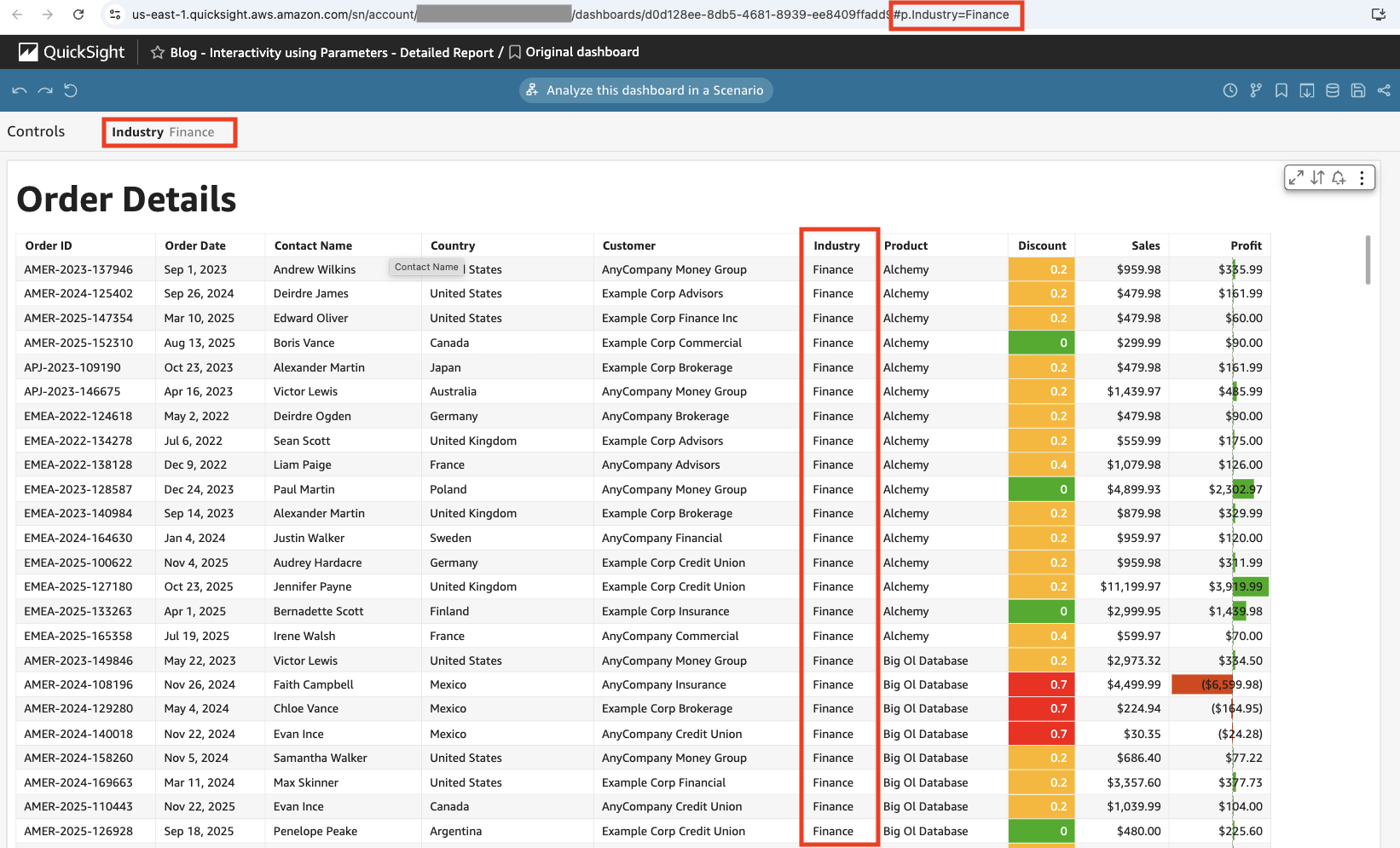Open the QuickSight home logo

click(72, 52)
